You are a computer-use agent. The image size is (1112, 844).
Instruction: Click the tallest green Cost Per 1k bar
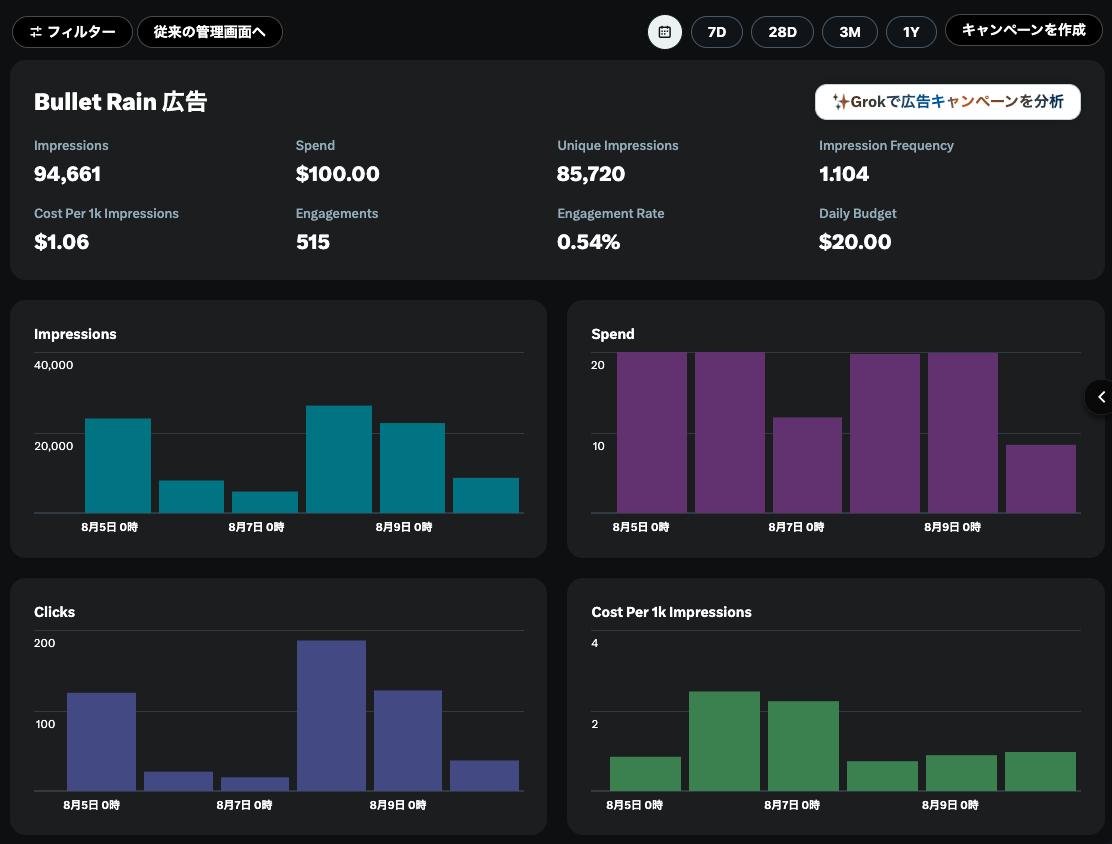tap(724, 741)
